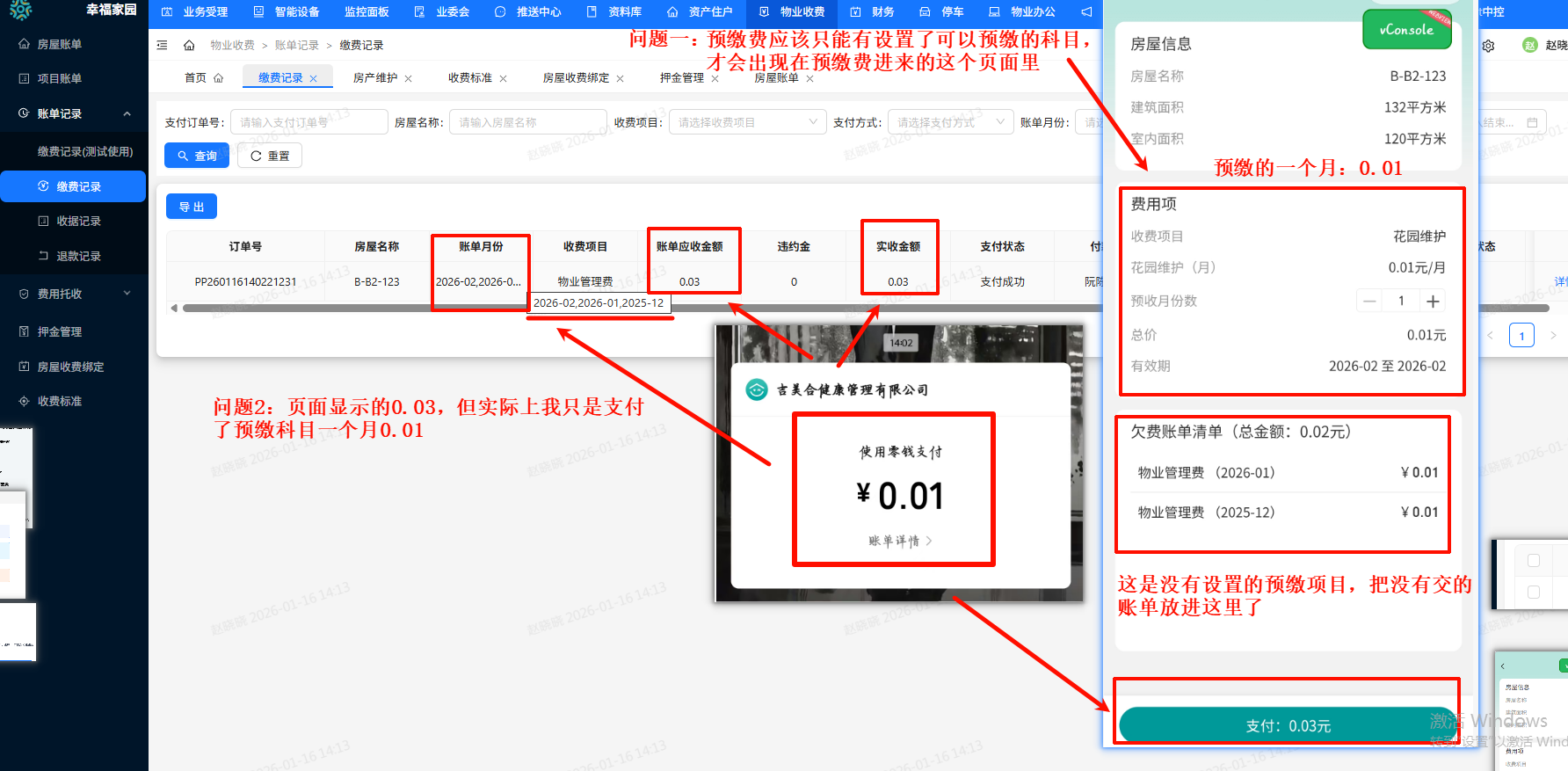Go to next page using the pagination arrow

click(1553, 335)
